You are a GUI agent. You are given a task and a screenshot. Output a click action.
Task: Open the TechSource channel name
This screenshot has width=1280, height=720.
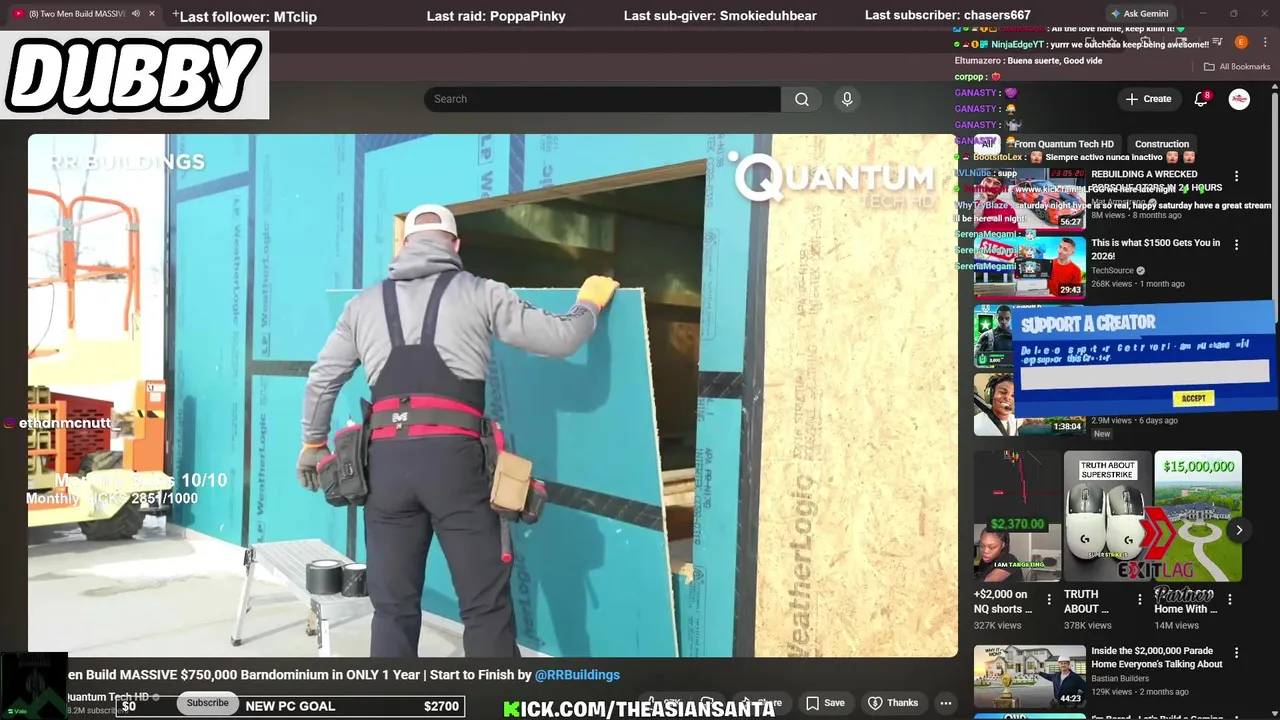1112,270
